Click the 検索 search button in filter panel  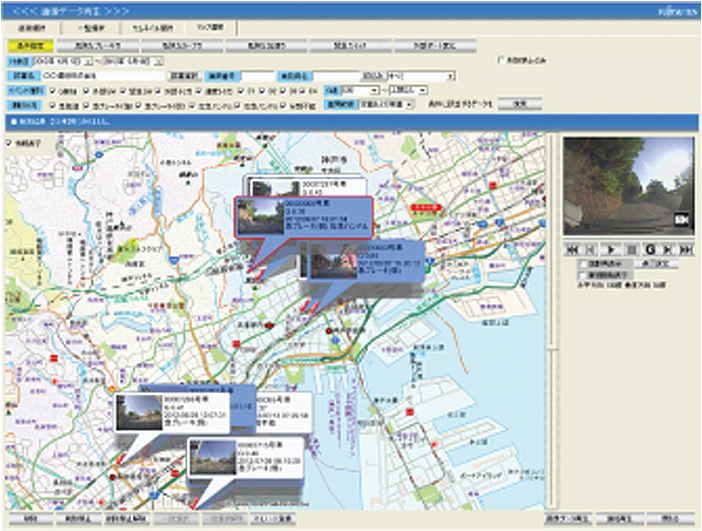[519, 103]
